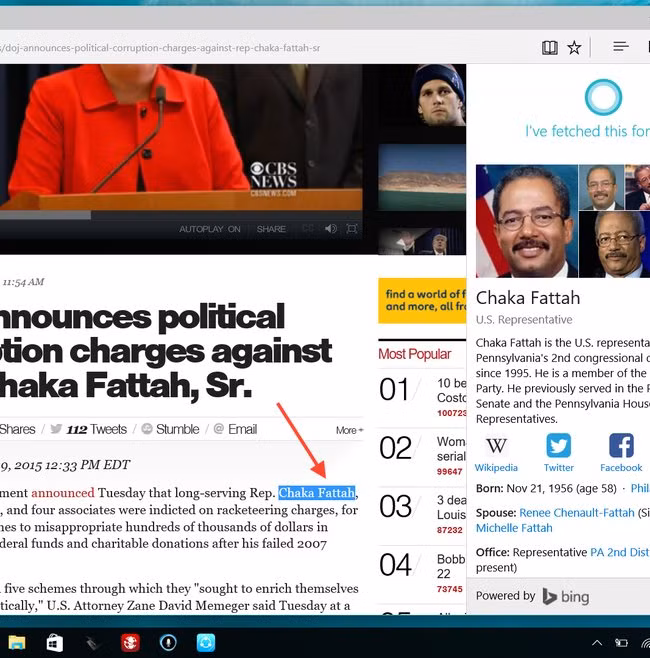Screen dimensions: 650x658
Task: Click the browser address bar URL
Action: (160, 47)
